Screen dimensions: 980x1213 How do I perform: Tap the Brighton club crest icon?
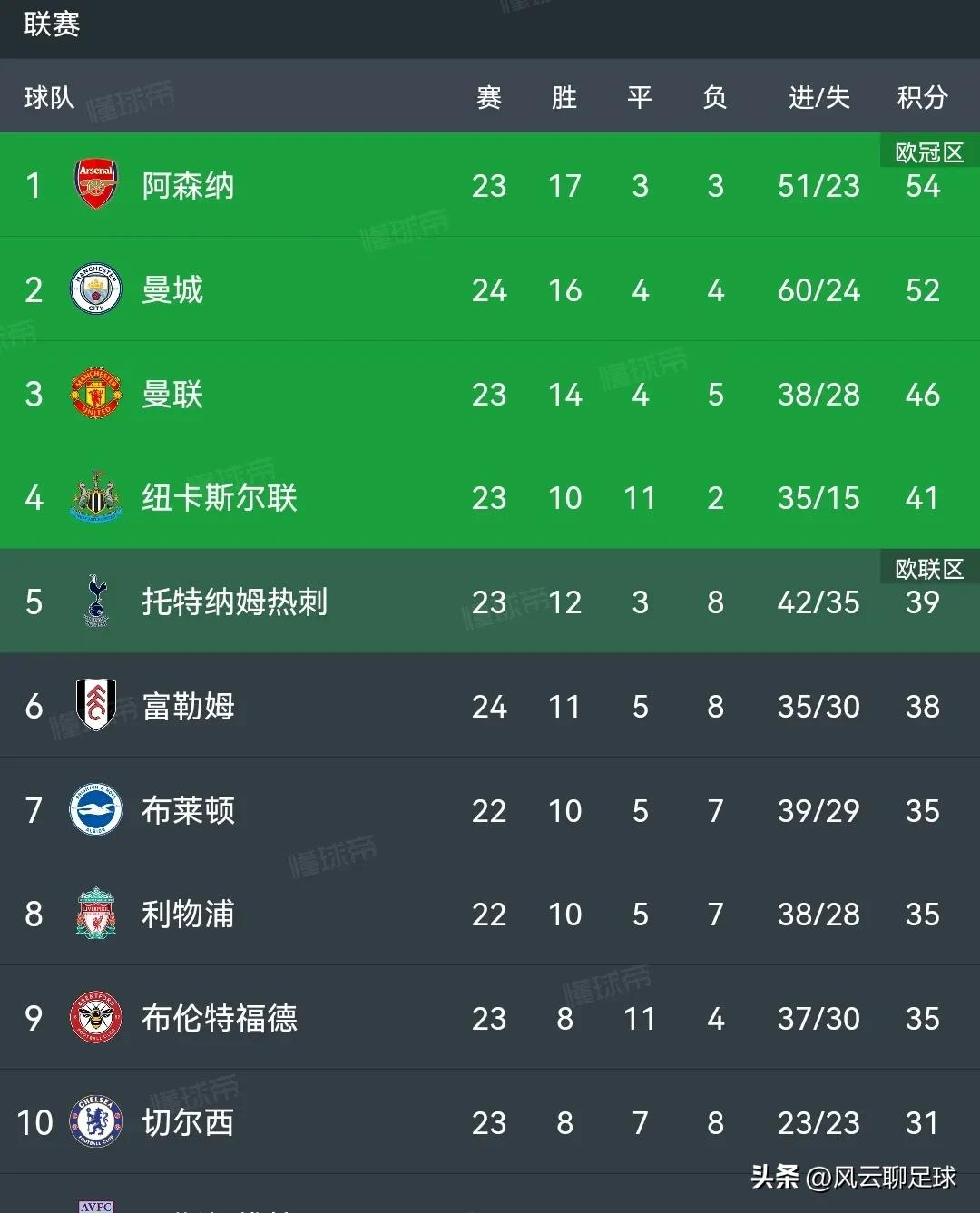pyautogui.click(x=95, y=809)
